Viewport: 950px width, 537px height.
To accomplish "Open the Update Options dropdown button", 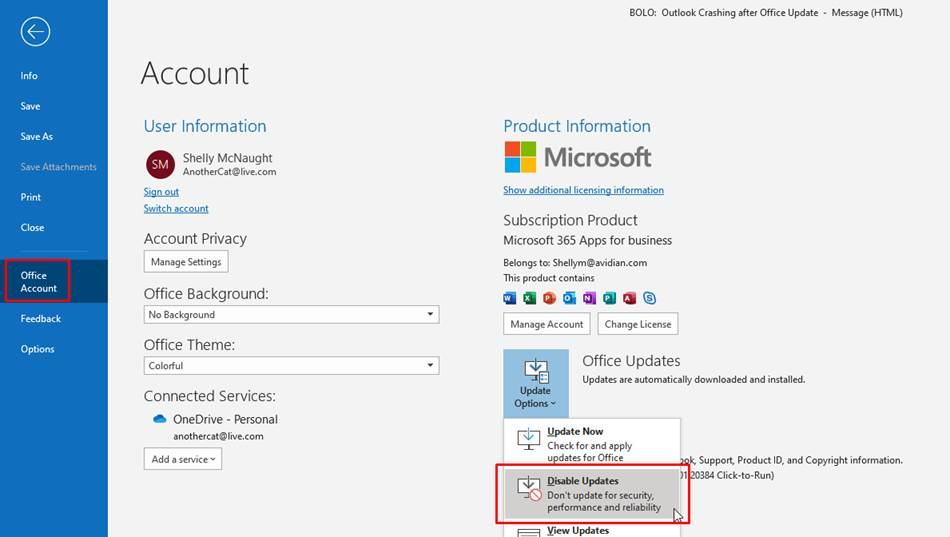I will [536, 382].
